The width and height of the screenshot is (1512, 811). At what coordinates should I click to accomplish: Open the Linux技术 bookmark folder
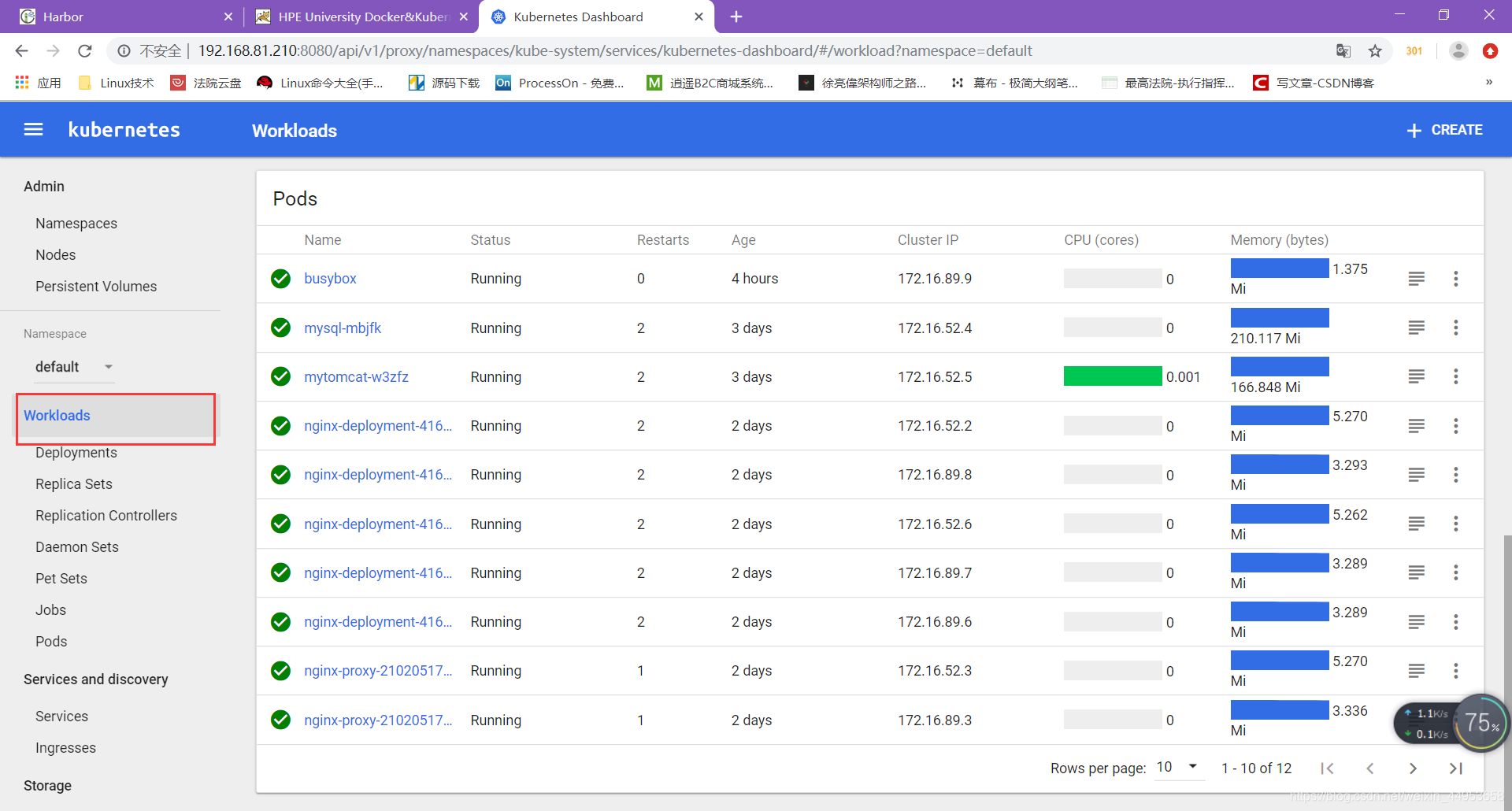pos(117,83)
